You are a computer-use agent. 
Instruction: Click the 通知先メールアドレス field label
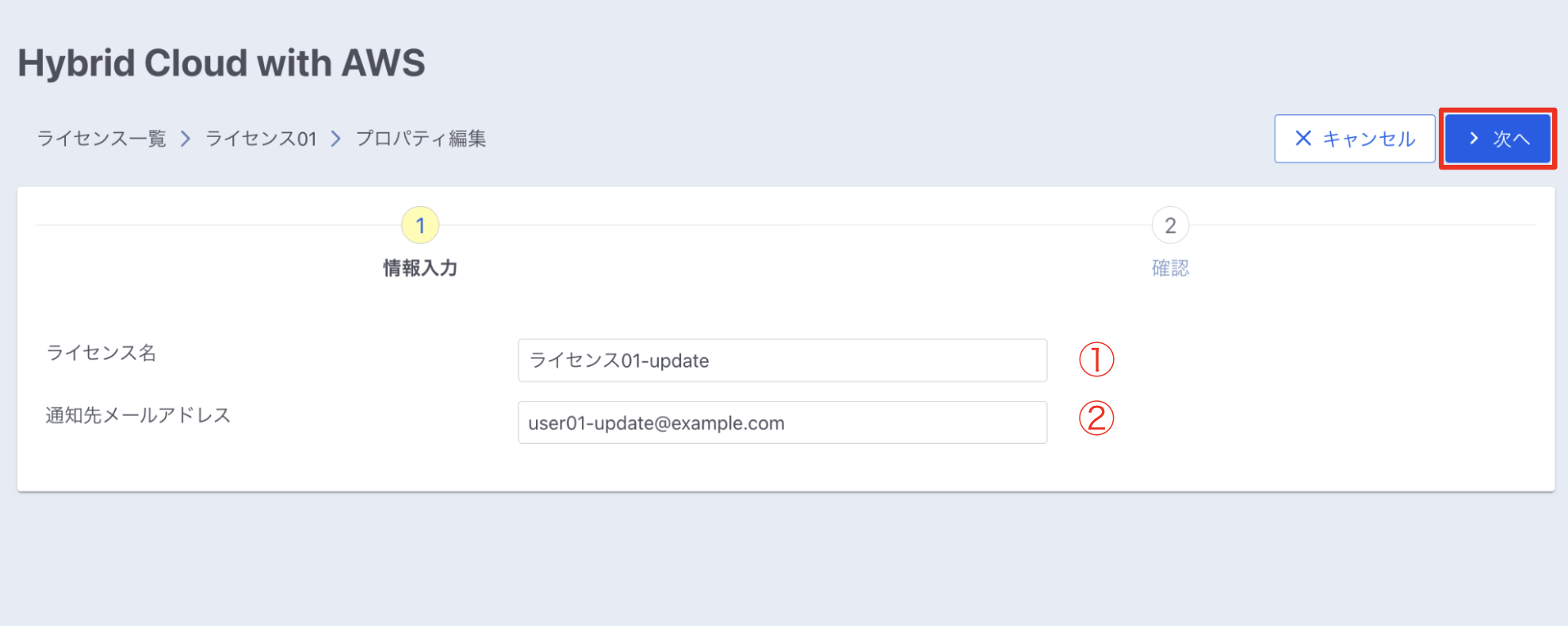(138, 415)
